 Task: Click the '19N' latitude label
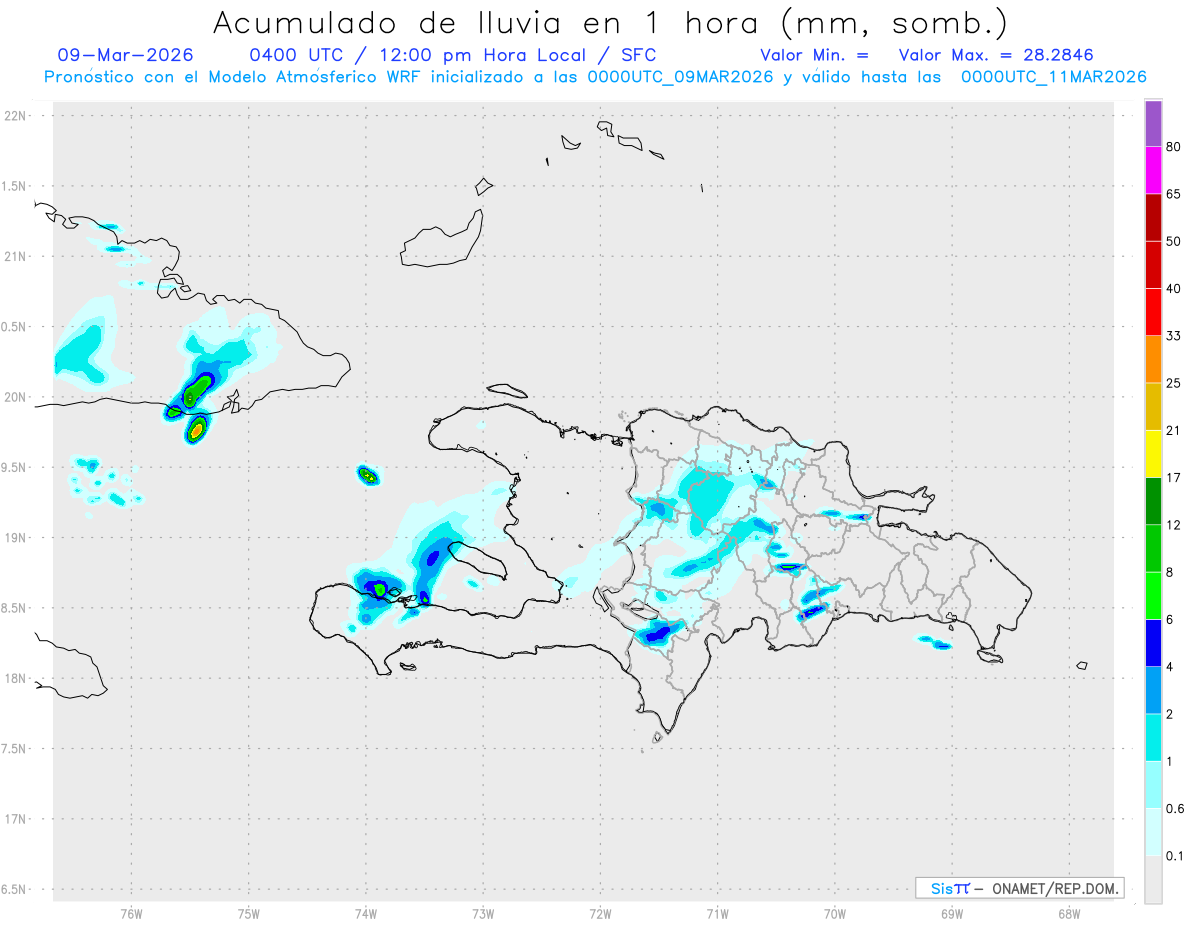point(17,538)
